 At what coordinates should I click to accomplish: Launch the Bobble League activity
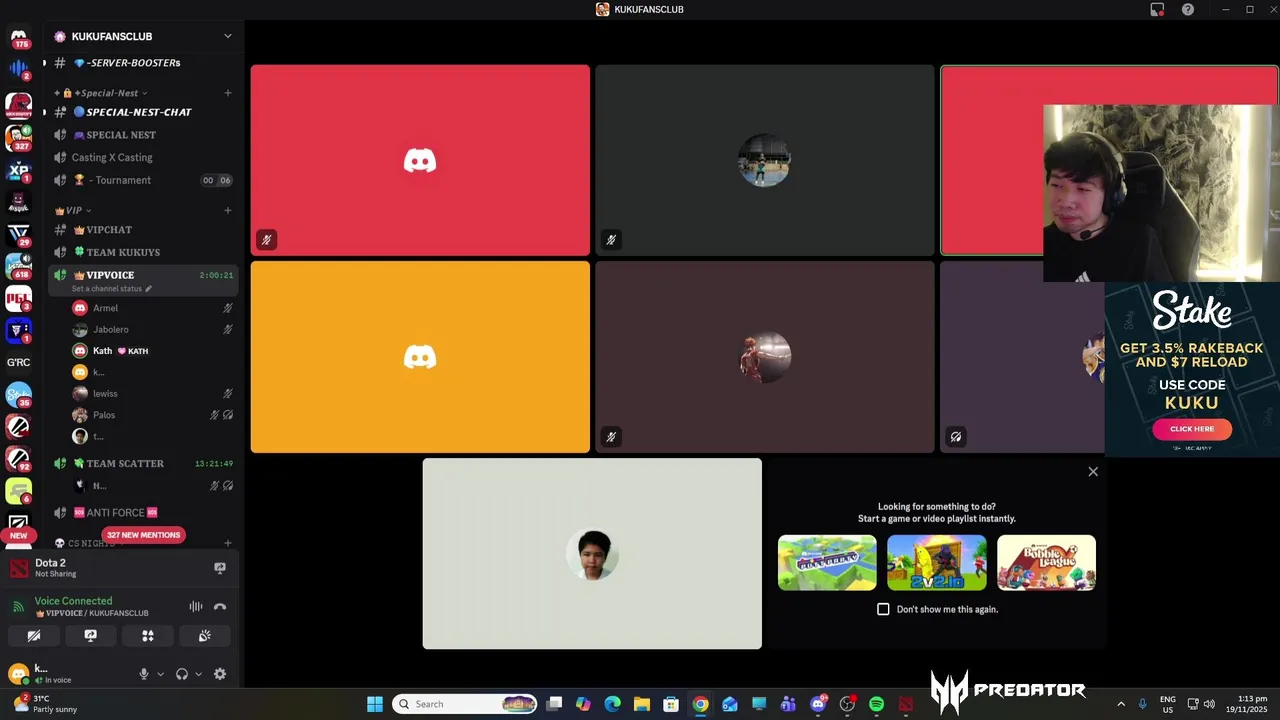(x=1046, y=562)
